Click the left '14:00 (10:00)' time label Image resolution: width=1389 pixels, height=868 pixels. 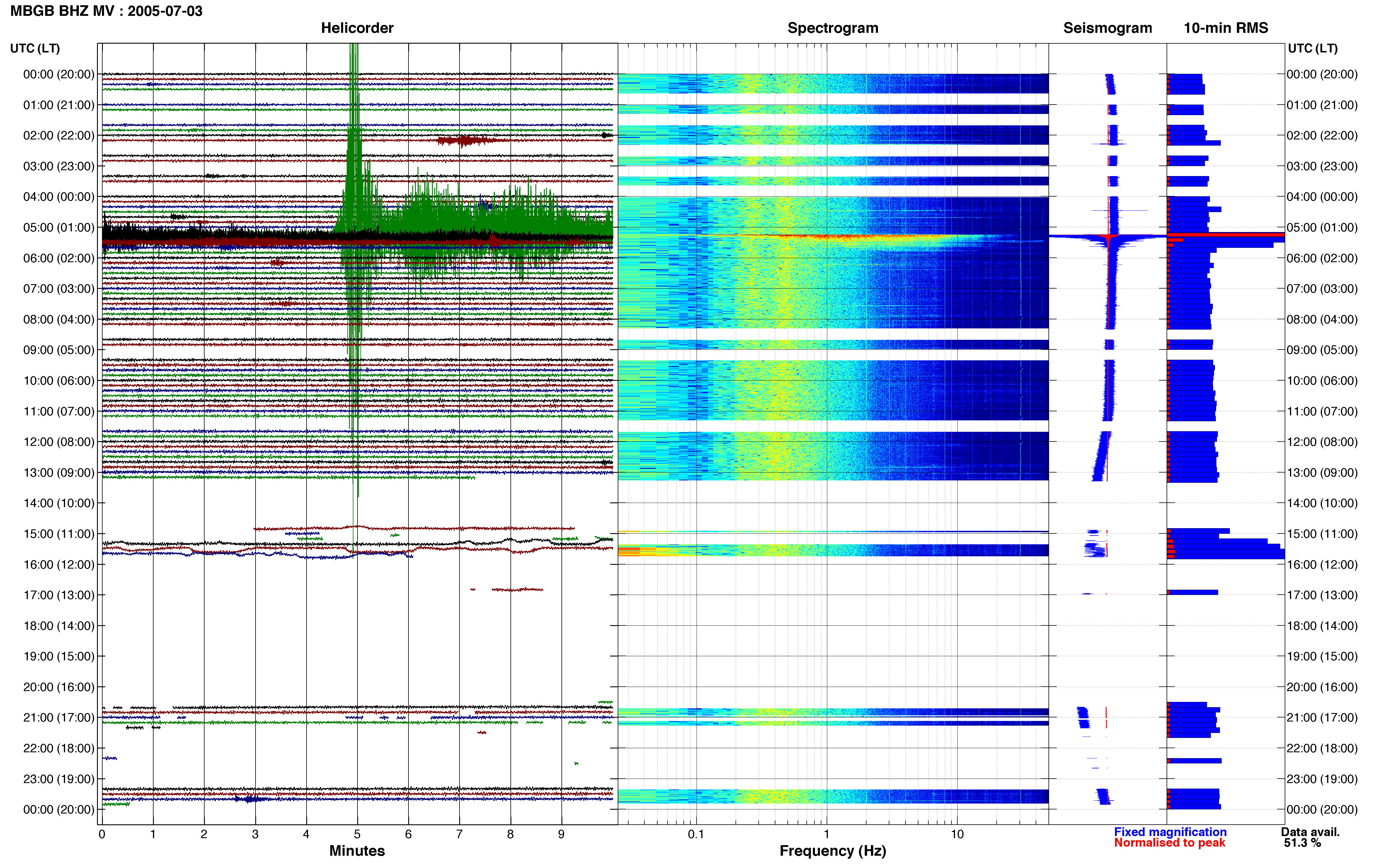click(x=59, y=503)
